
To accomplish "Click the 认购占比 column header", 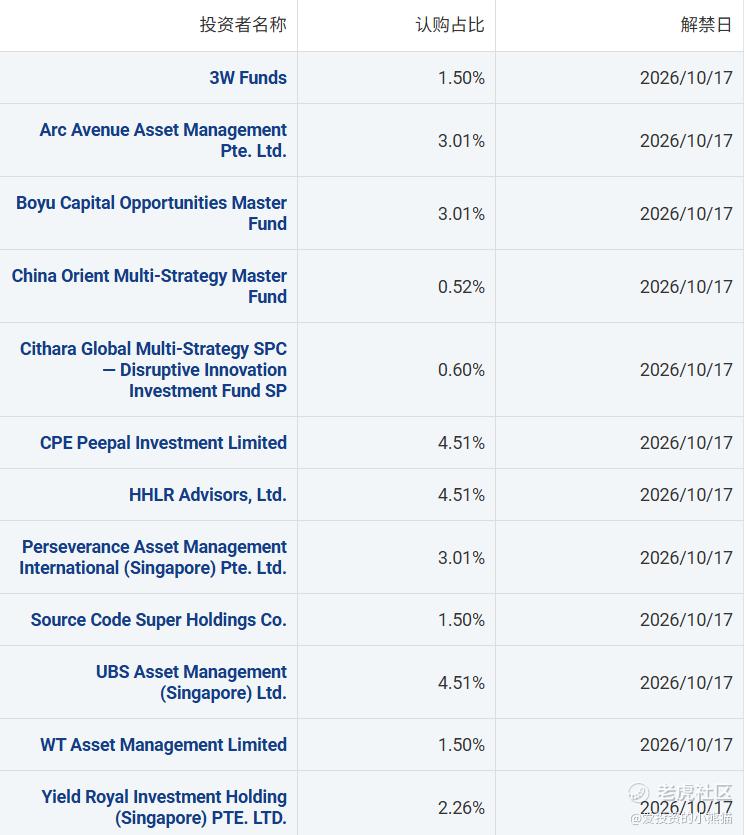I will click(x=449, y=25).
